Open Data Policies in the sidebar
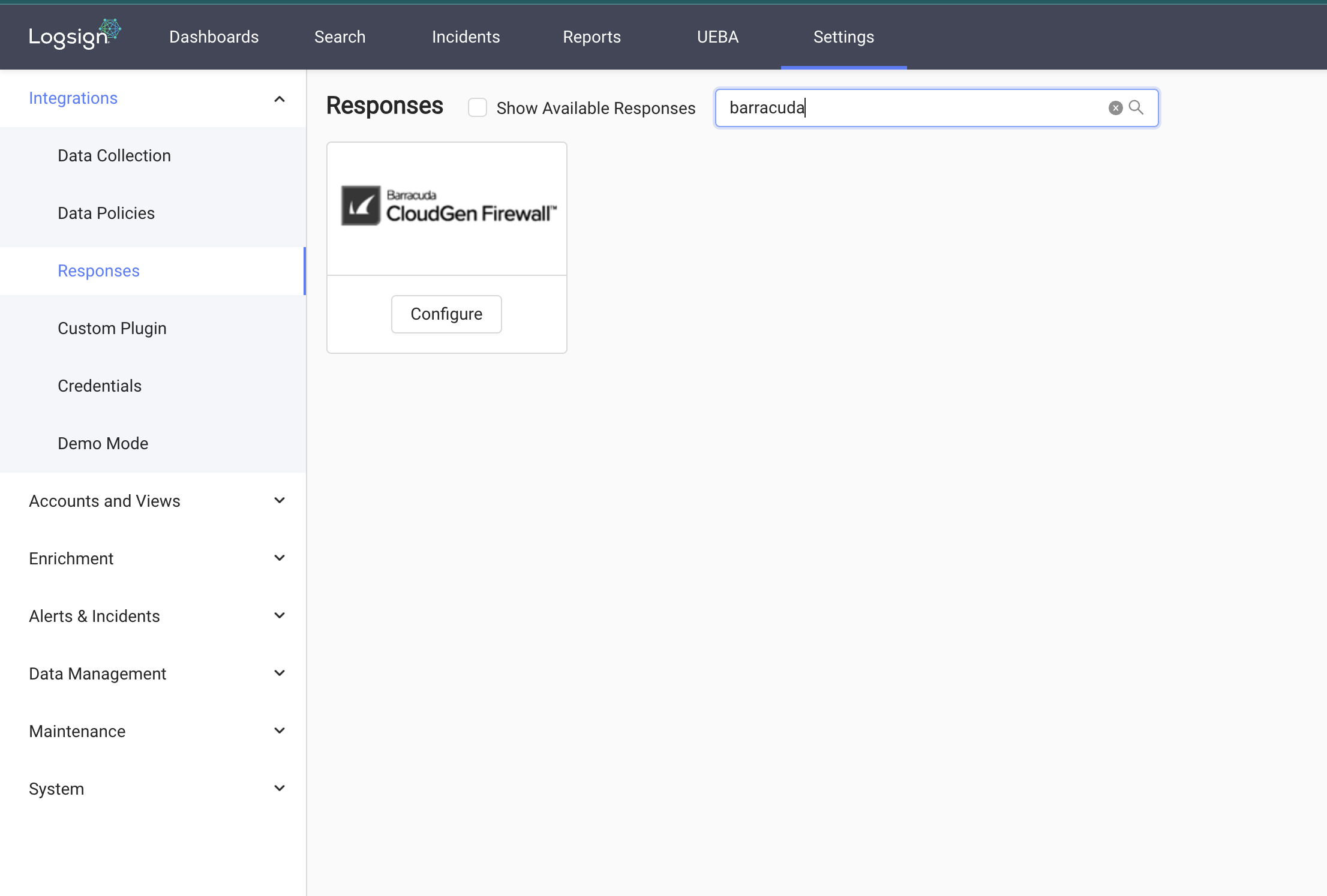 (153, 214)
